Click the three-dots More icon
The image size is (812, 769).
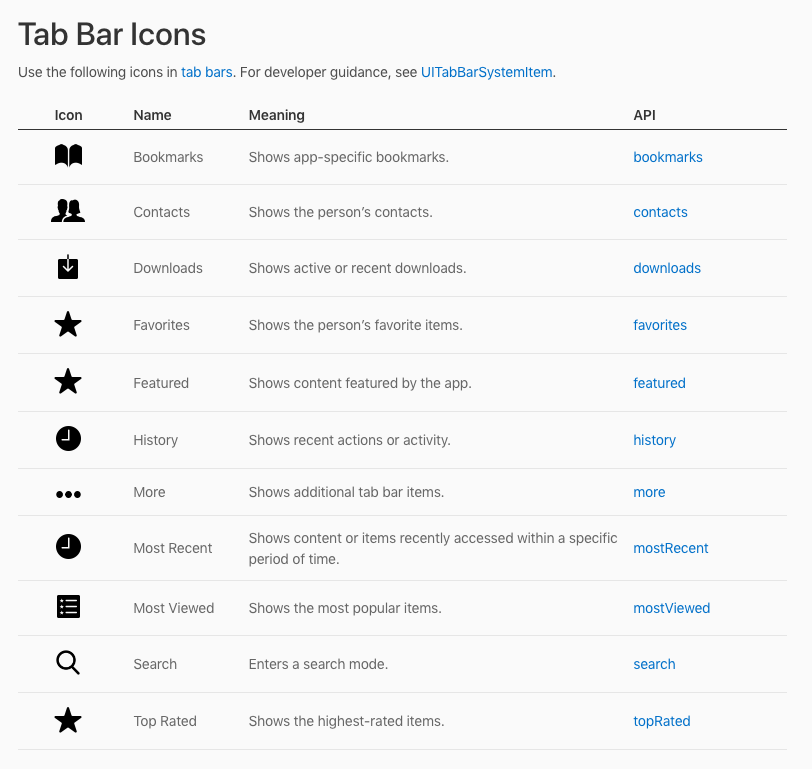(68, 494)
